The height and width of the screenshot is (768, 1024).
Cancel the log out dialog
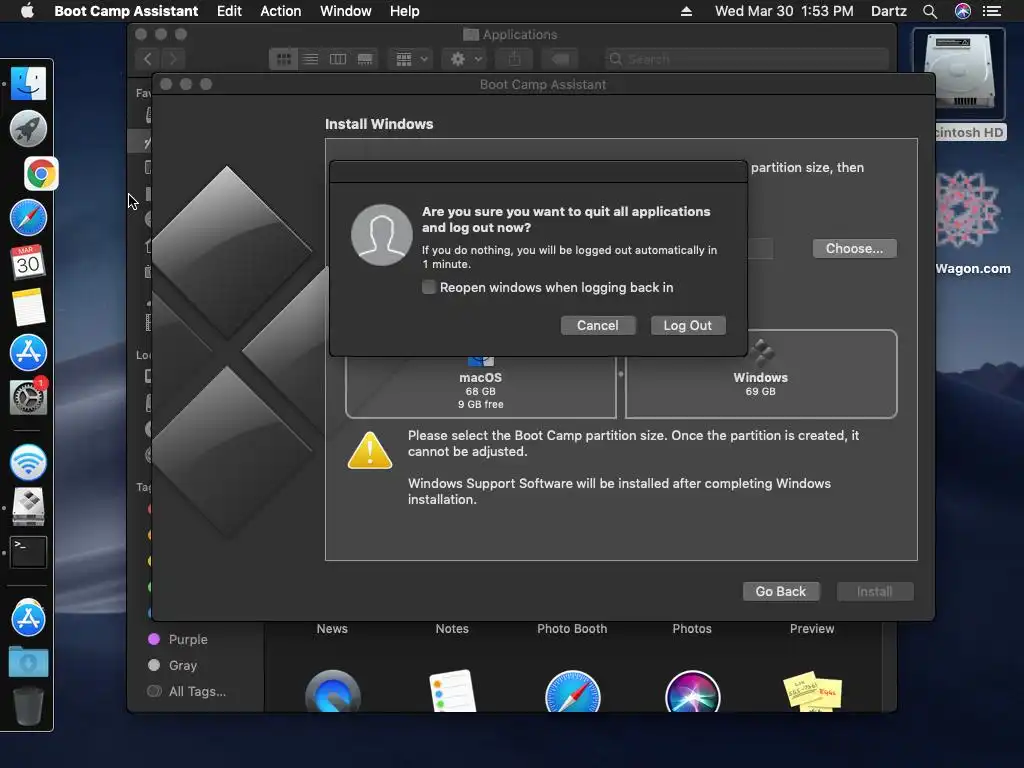(598, 325)
